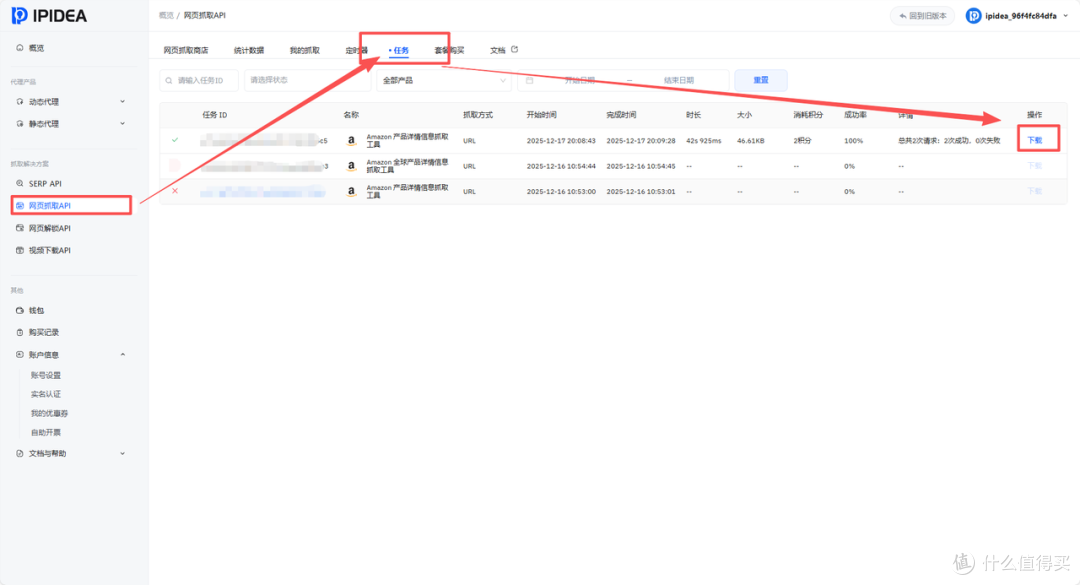This screenshot has width=1080, height=585.
Task: Switch to the 网页抓取商店 tab
Action: point(185,50)
